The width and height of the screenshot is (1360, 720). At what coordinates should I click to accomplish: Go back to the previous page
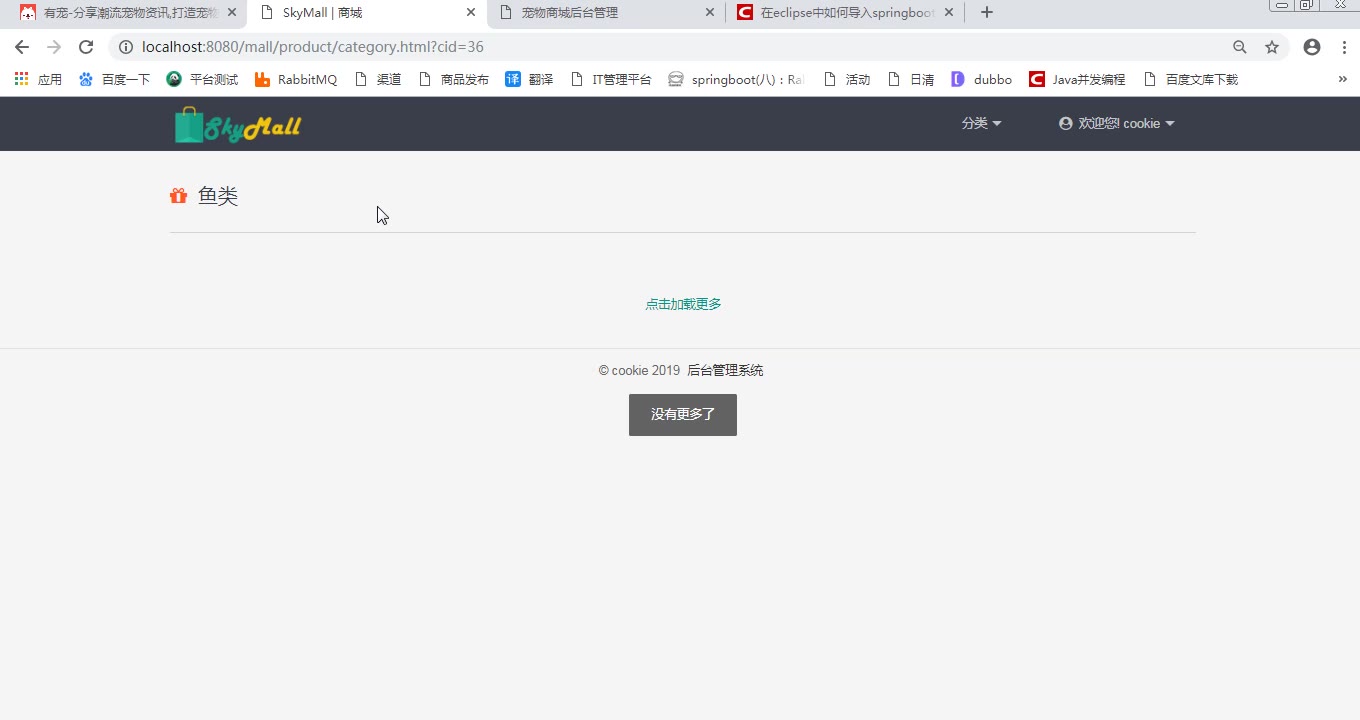(x=22, y=47)
